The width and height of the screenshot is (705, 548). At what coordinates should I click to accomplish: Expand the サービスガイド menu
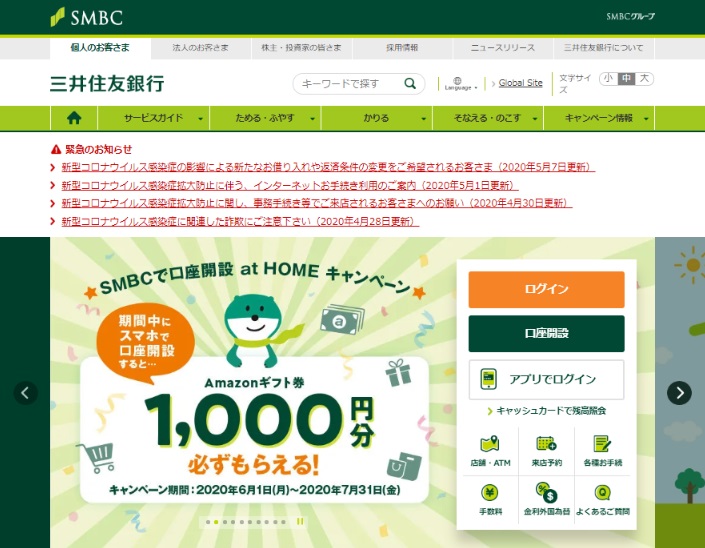(x=153, y=118)
